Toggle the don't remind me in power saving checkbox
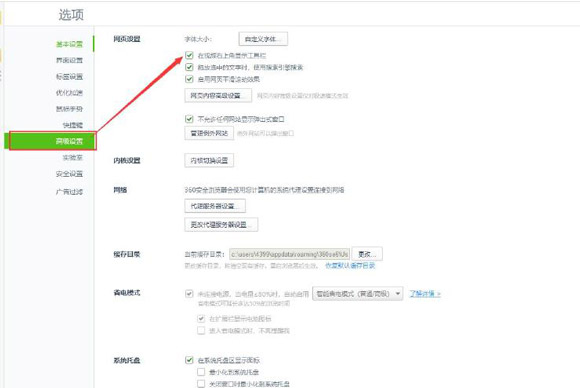 (x=201, y=330)
